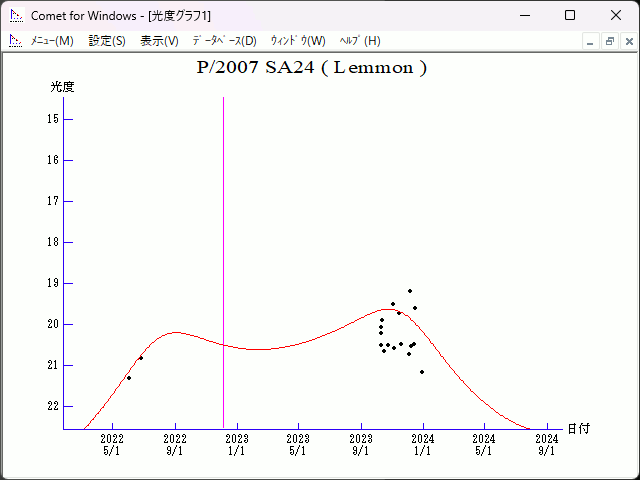Screen dimensions: 640x480
Task: Select the faintest observation point near 2024 1/1
Action: point(422,372)
